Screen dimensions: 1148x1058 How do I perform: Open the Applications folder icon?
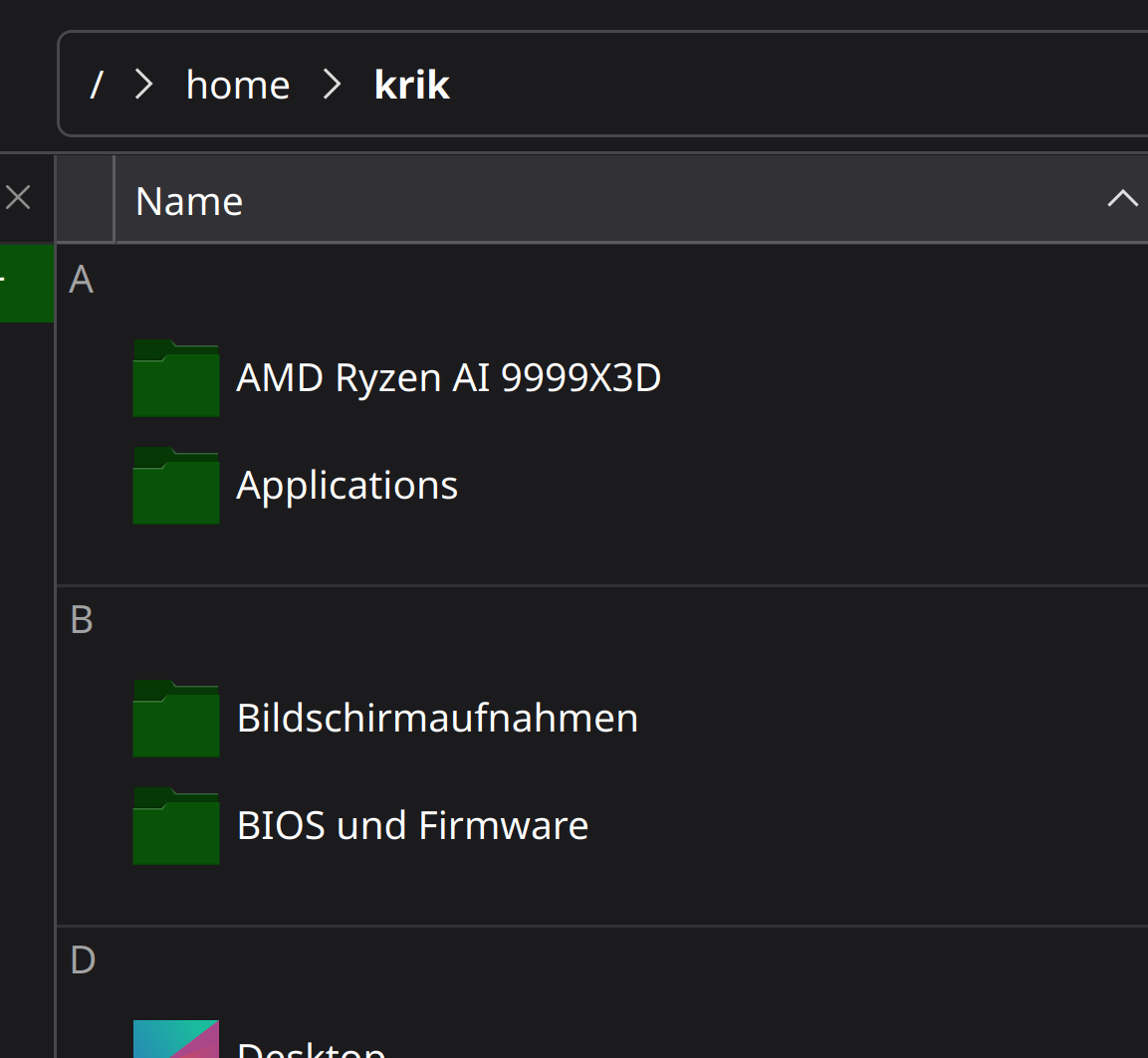175,486
